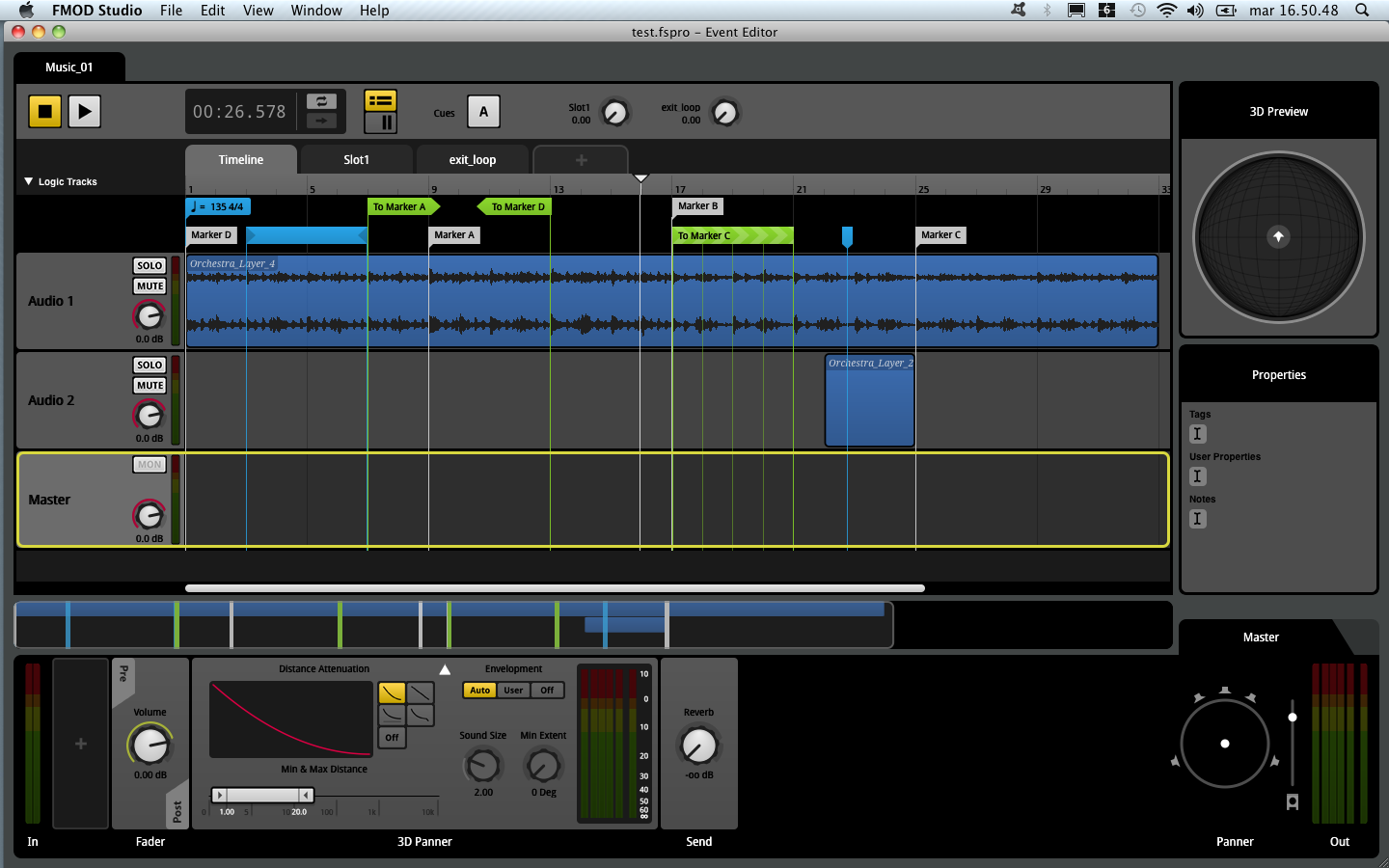This screenshot has height=868, width=1389.
Task: Select the To Marker A transition
Action: tap(402, 206)
